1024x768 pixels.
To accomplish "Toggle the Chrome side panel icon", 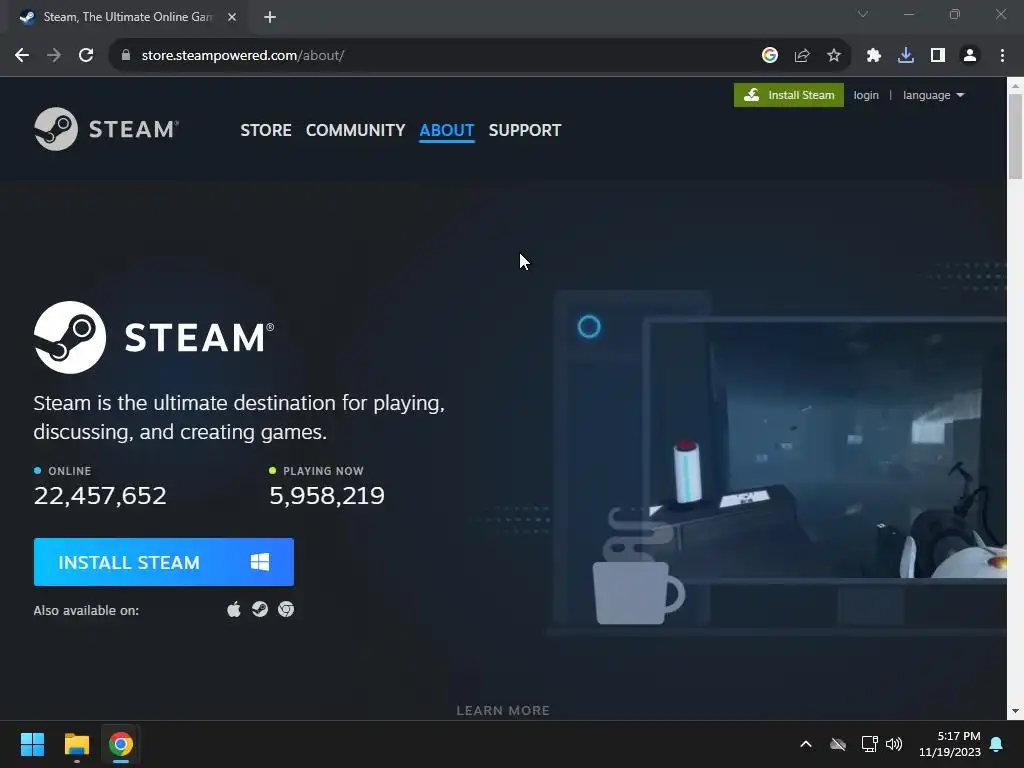I will click(938, 56).
